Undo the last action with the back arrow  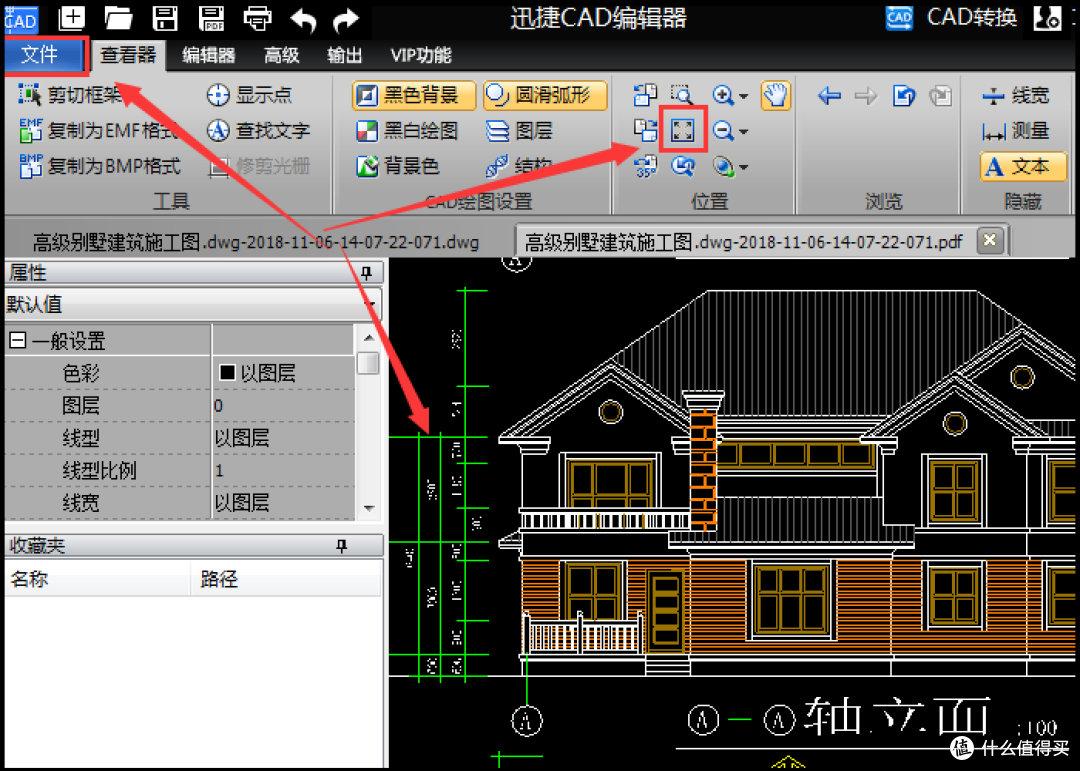(303, 19)
